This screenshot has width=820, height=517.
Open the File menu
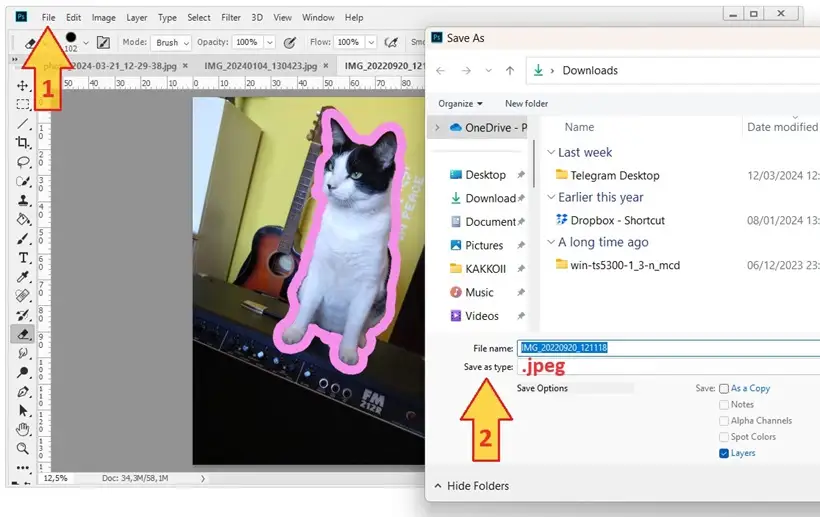tap(49, 18)
